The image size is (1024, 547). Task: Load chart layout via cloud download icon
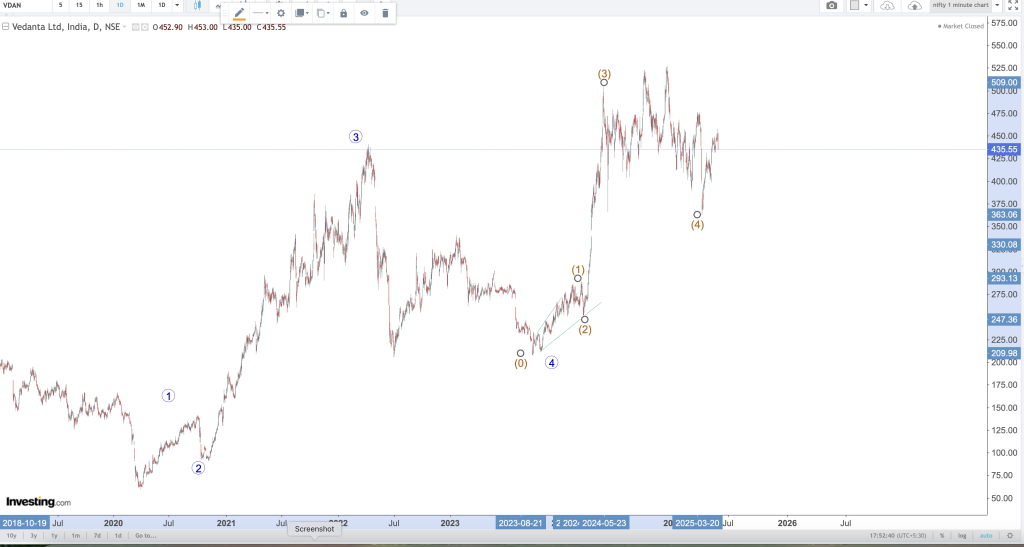pyautogui.click(x=887, y=5)
